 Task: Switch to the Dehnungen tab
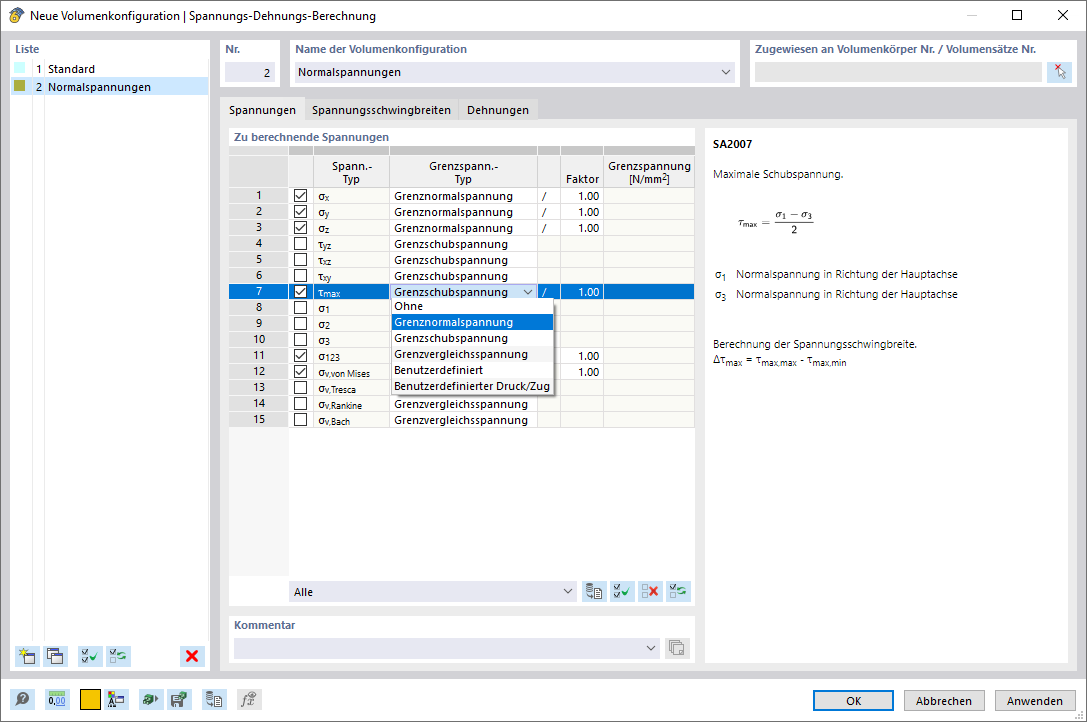tap(498, 110)
